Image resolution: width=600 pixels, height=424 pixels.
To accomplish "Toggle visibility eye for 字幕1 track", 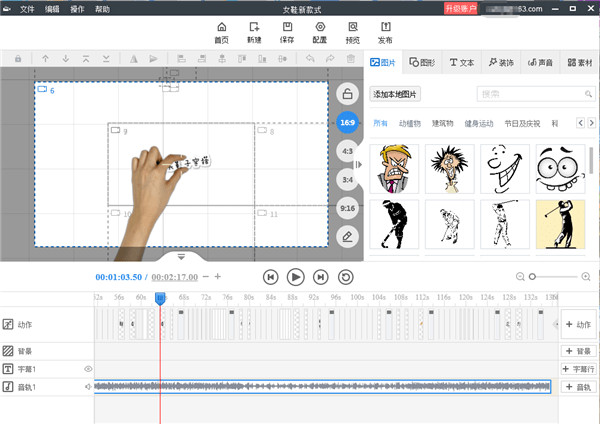I will 88,369.
